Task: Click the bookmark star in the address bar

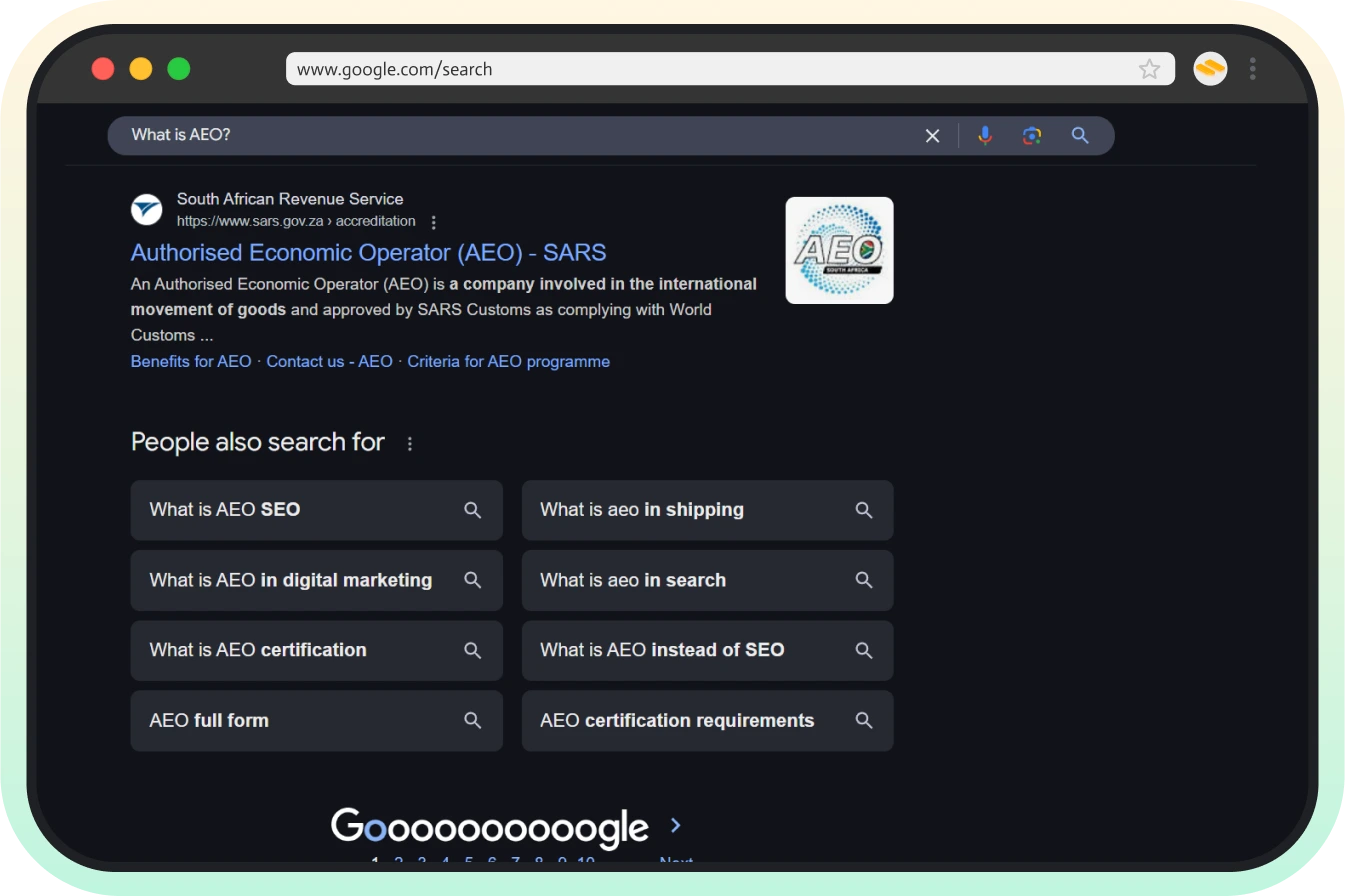Action: [x=1149, y=68]
